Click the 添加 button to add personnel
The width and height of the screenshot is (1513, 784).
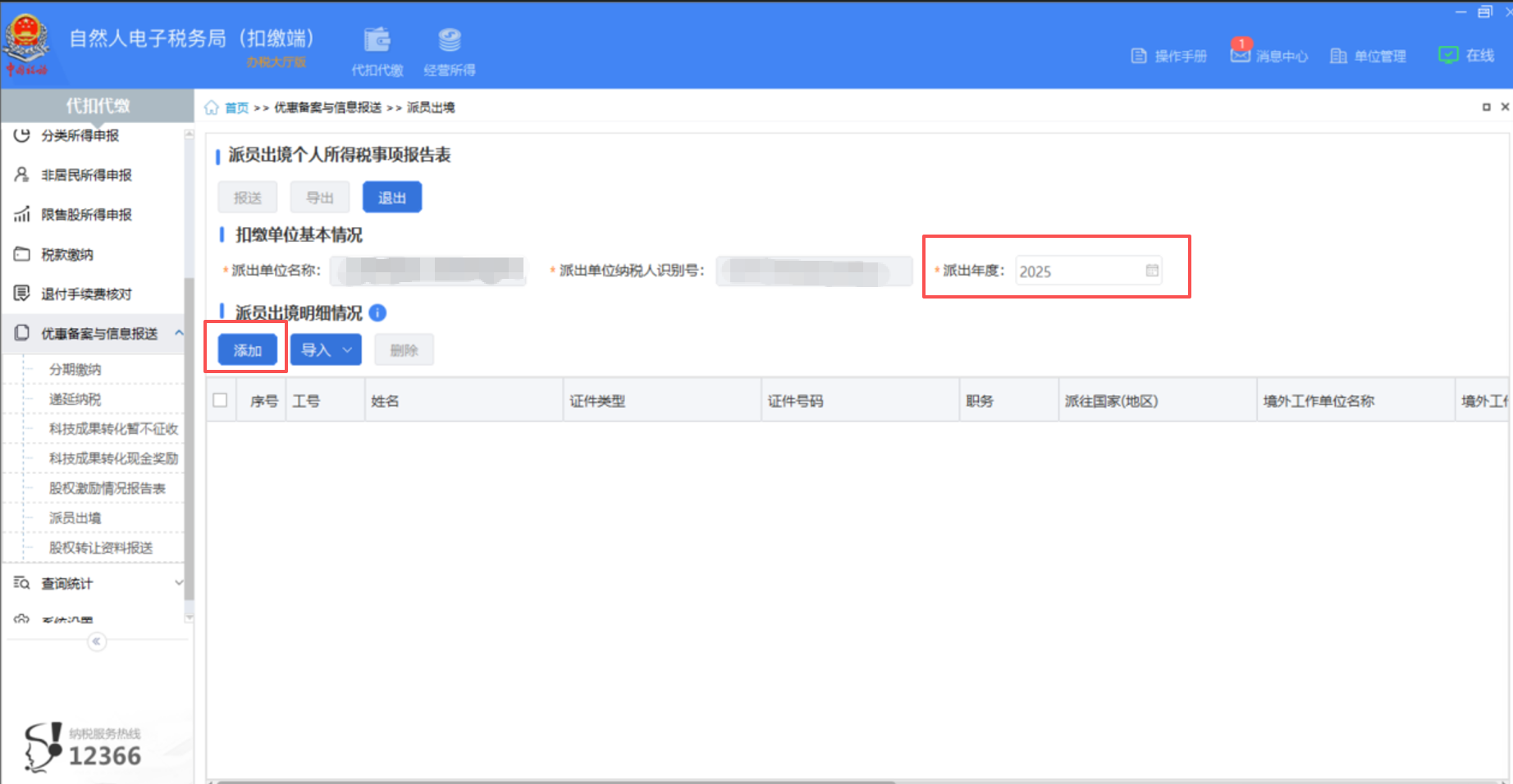point(245,349)
